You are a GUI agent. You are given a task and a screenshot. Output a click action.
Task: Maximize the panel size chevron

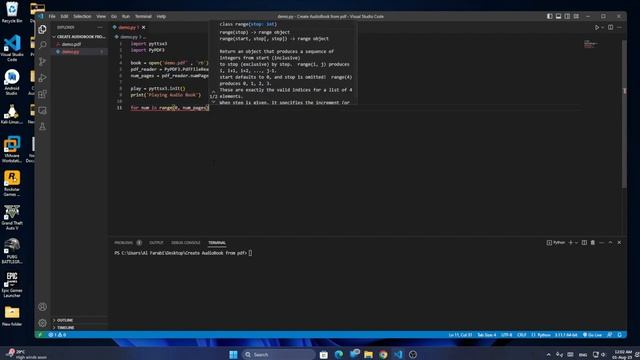coord(611,242)
